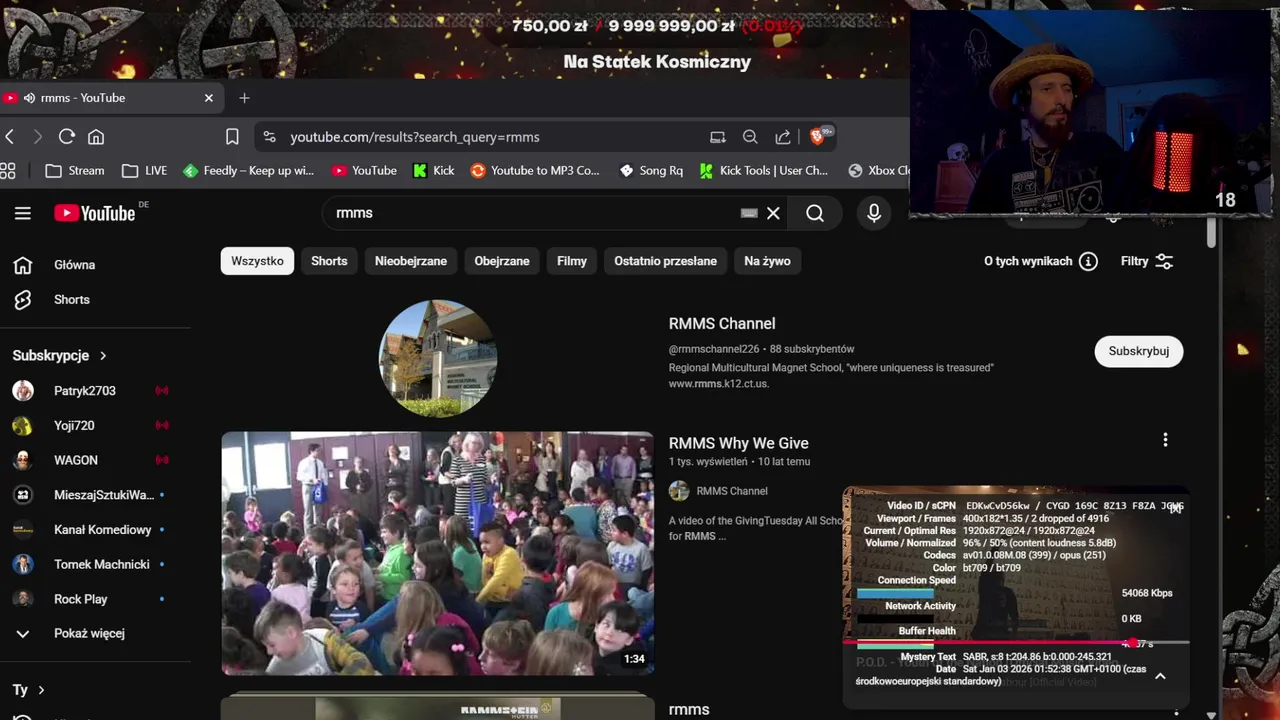Screen dimensions: 1280x720
Task: Open the on-screen keyboard in search box
Action: pos(749,213)
